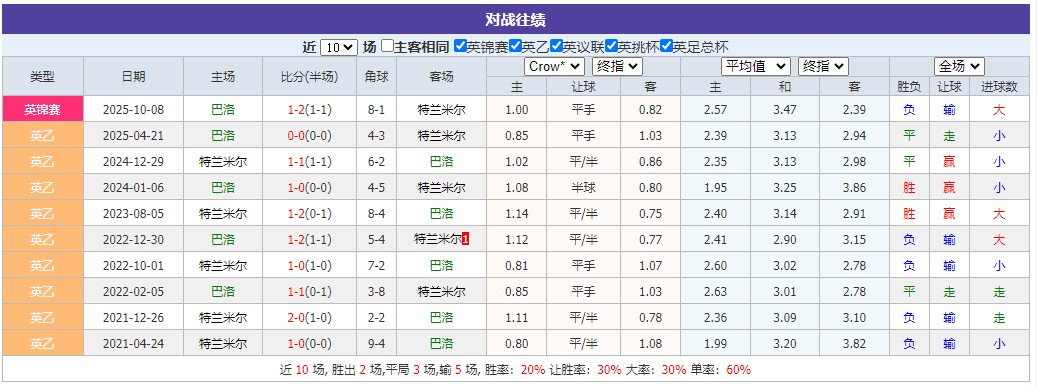1037x386 pixels.
Task: Click 大 goals result in 2025-10-08 row
Action: tap(999, 110)
